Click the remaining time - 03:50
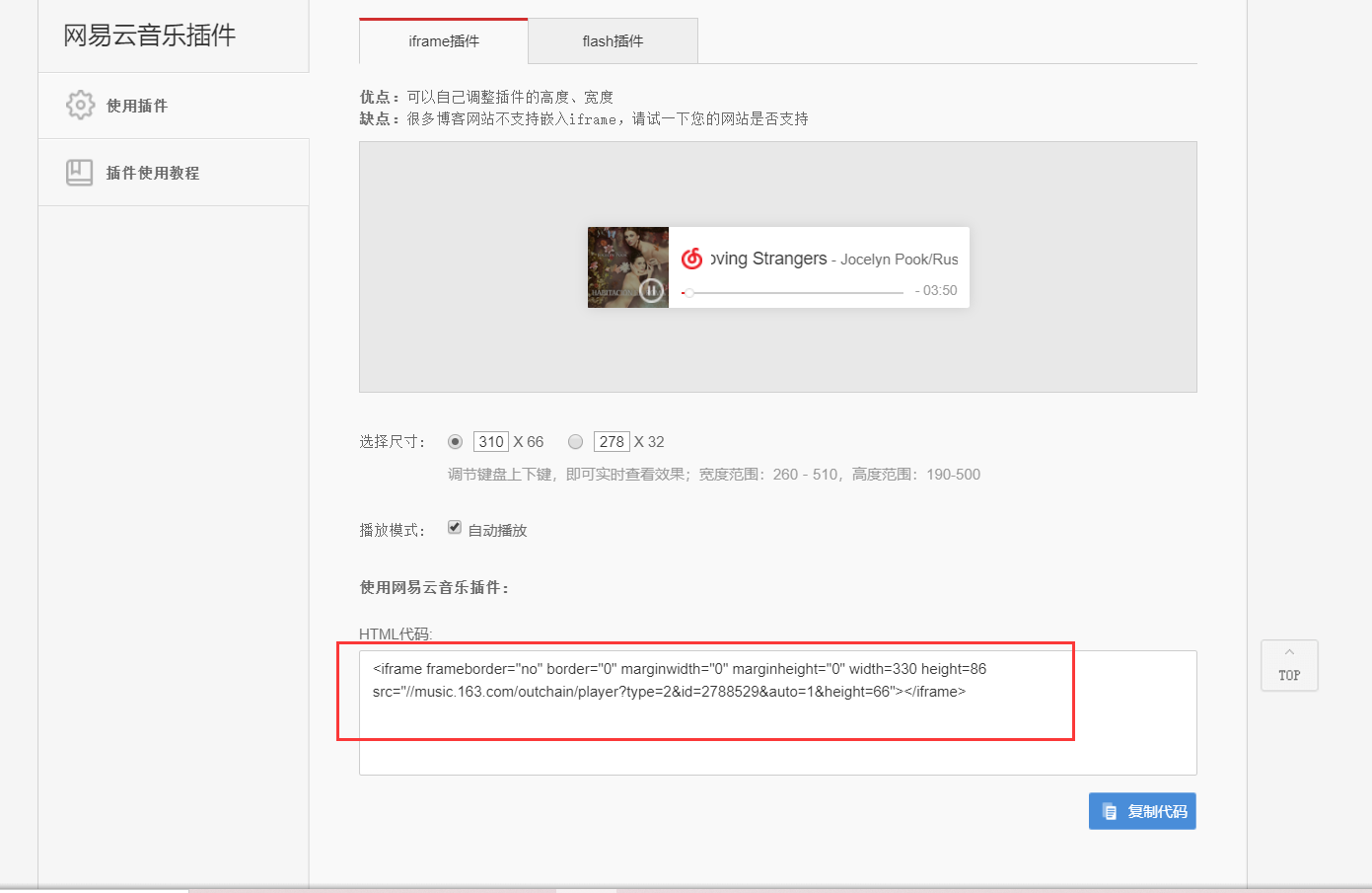 (936, 290)
